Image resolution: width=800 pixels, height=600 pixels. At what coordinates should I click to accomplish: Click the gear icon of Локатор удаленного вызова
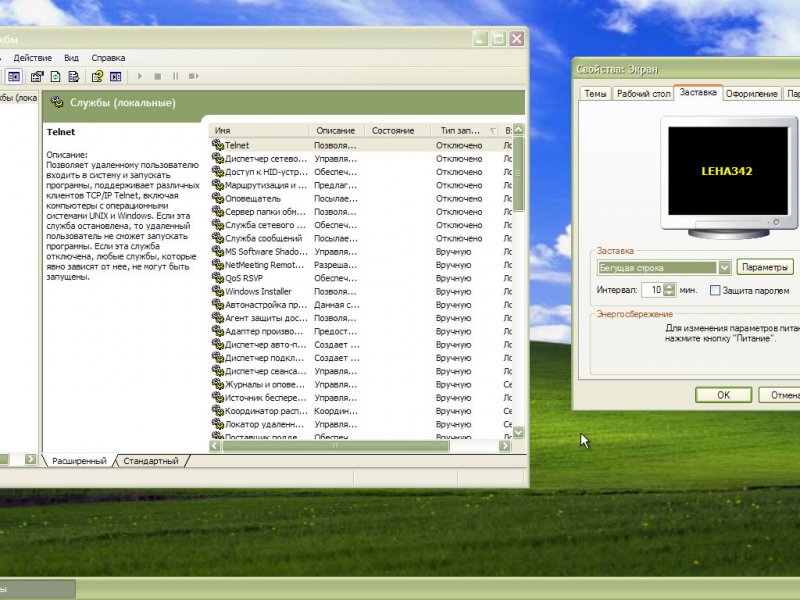point(218,423)
